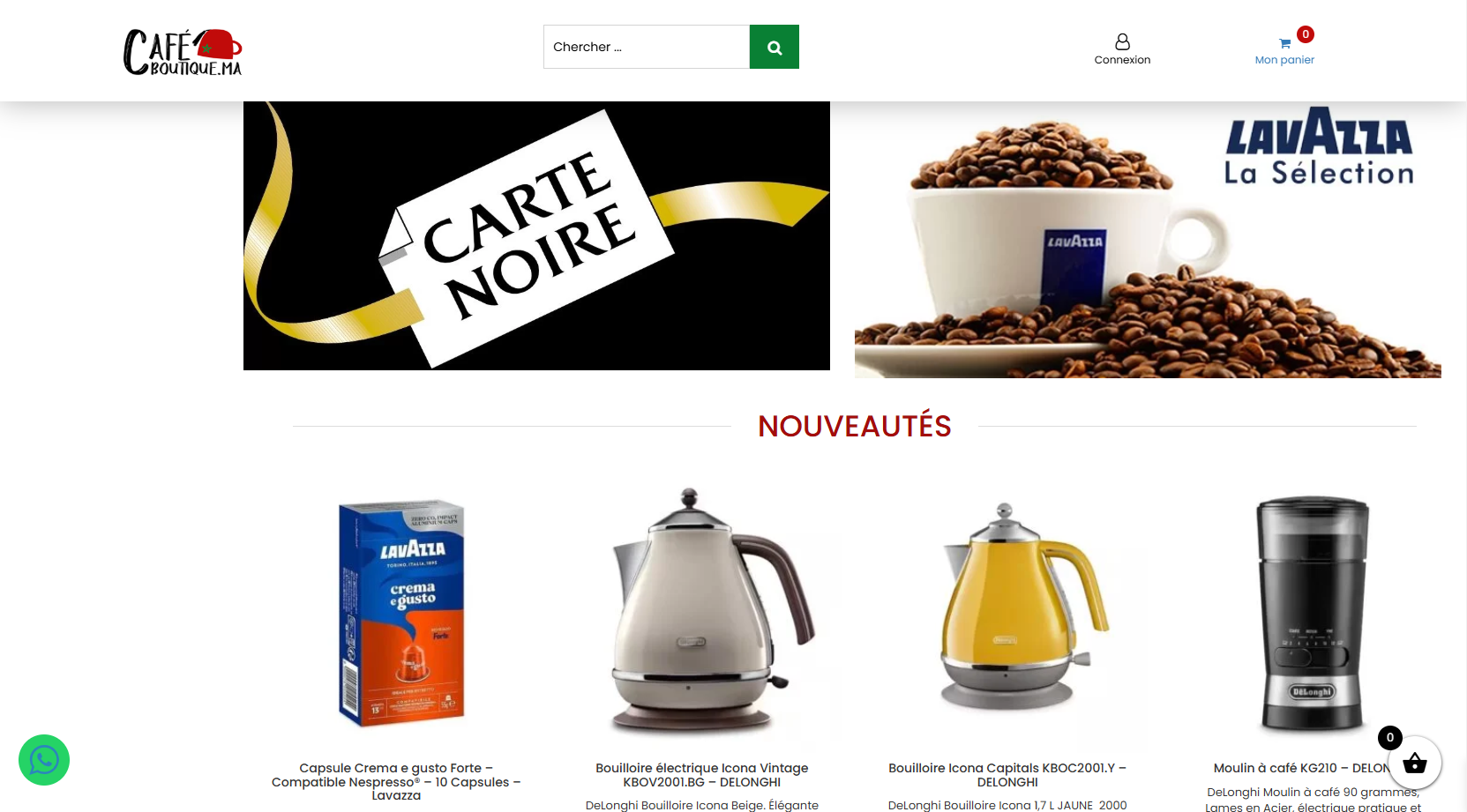Open the WhatsApp chat icon
The width and height of the screenshot is (1467, 812).
(44, 760)
